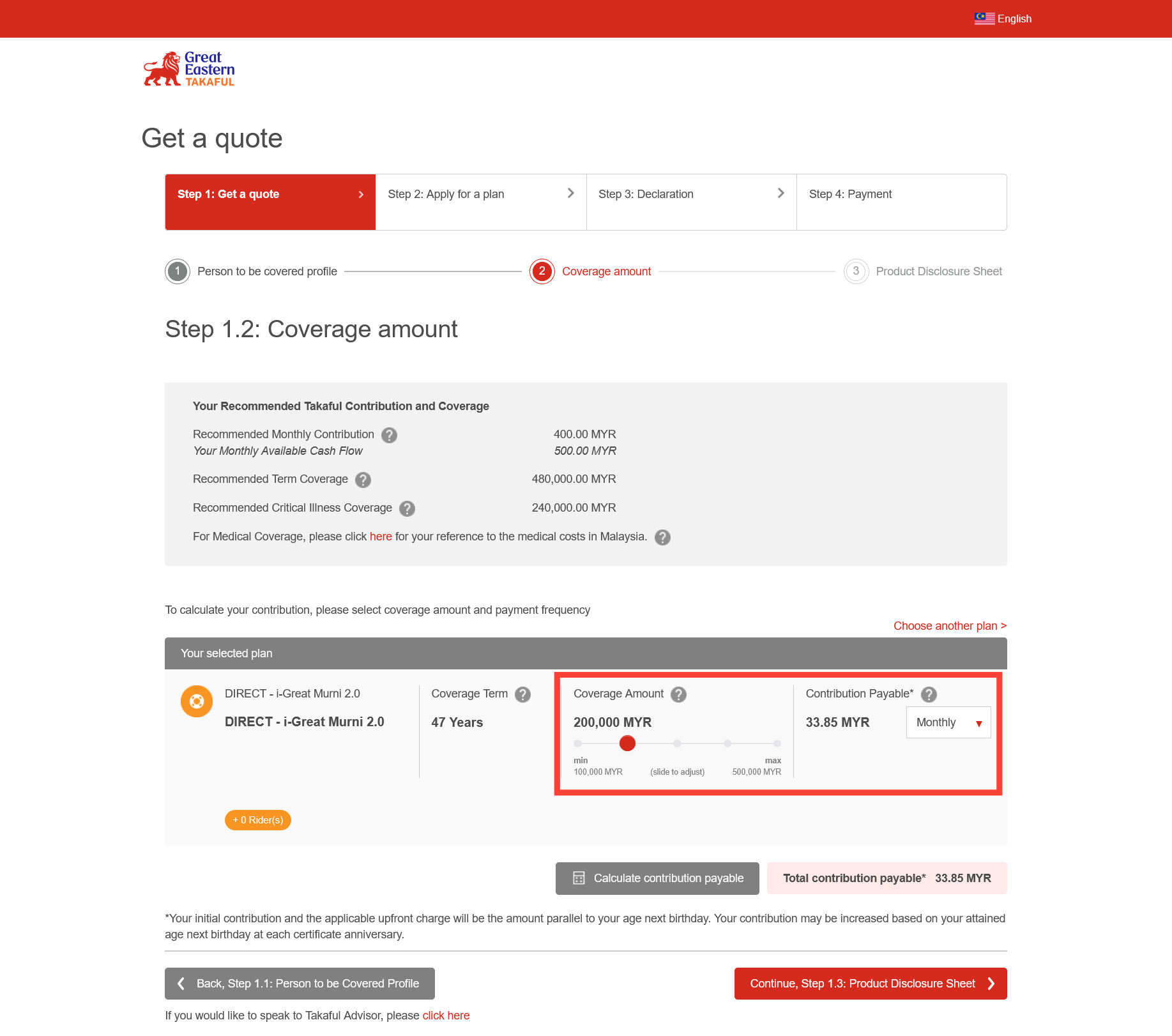Click the step 2 Coverage amount circle
Screen dimensions: 1172x1036
542,271
